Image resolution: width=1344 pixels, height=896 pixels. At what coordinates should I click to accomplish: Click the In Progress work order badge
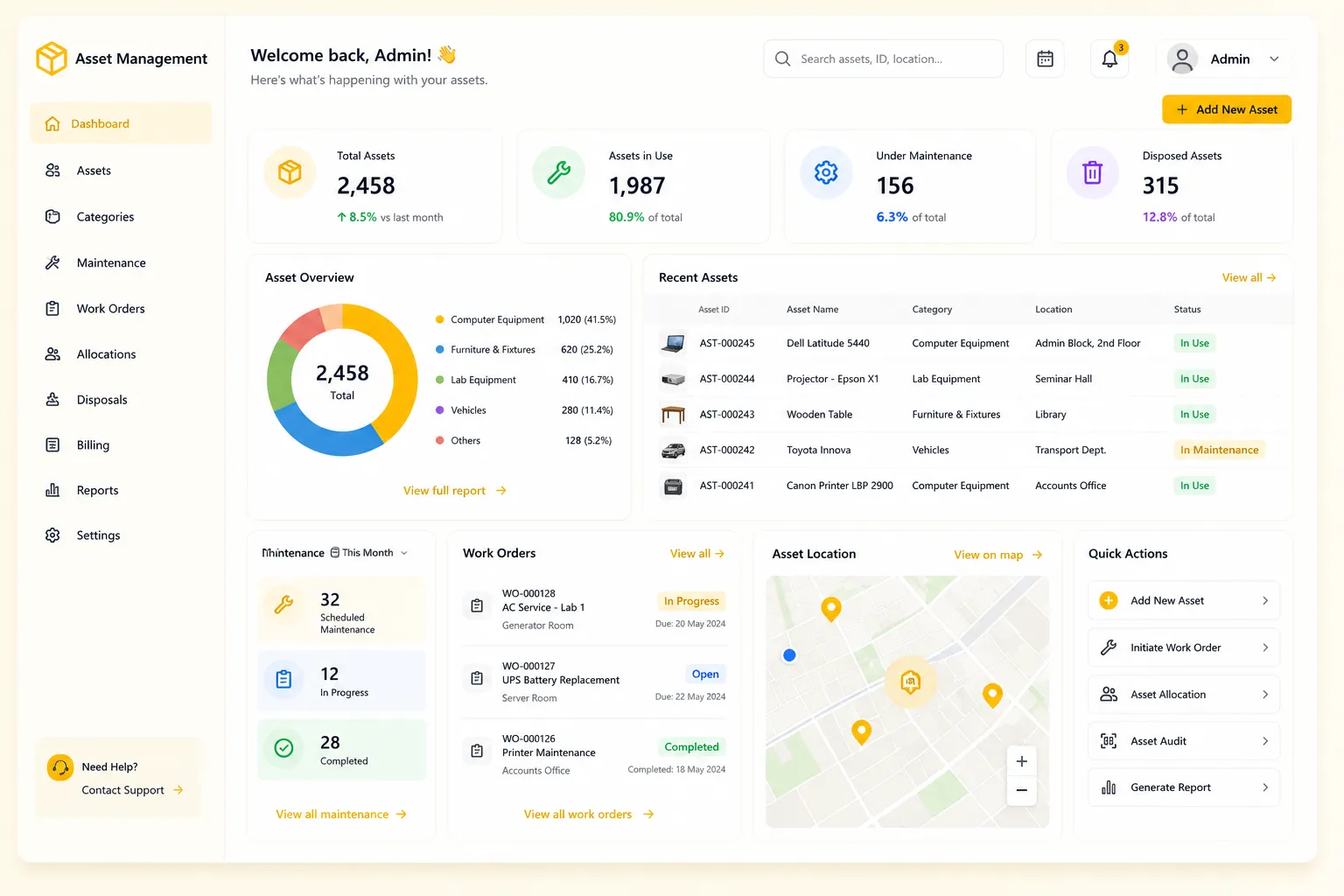(x=690, y=601)
